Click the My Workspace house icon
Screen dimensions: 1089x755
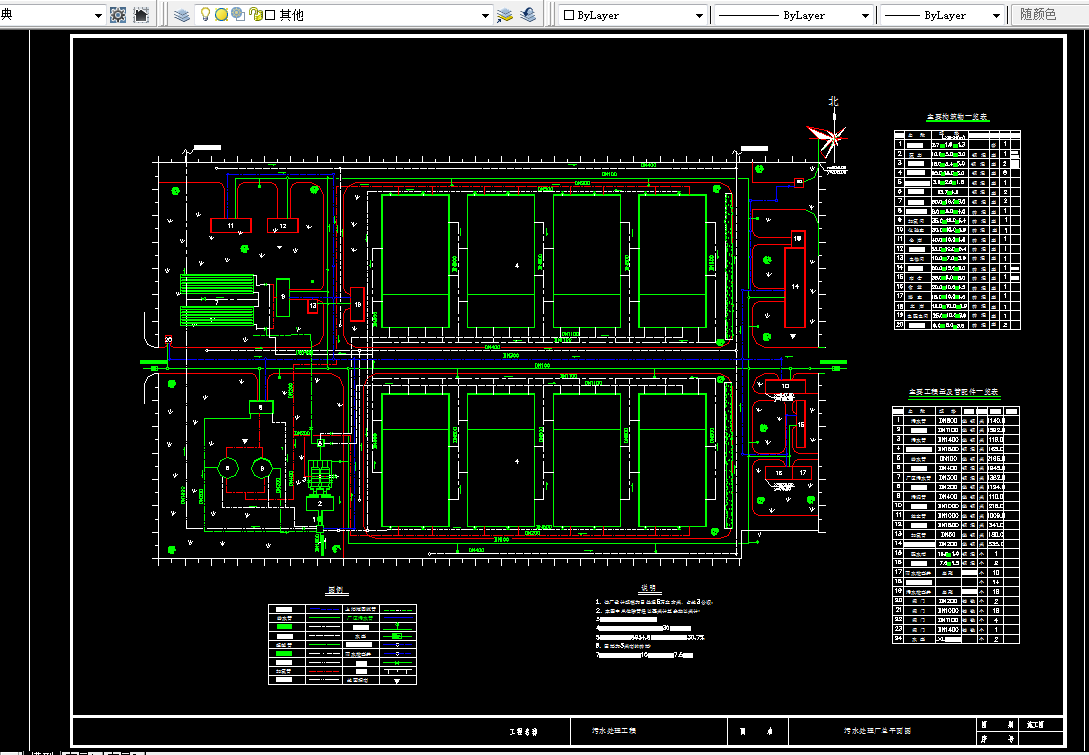pos(140,15)
